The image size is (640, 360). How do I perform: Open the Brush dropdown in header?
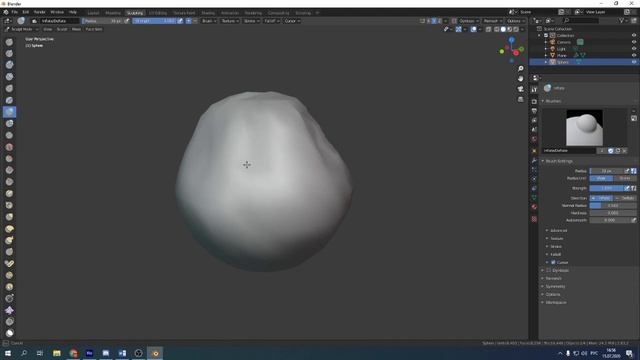pos(209,21)
